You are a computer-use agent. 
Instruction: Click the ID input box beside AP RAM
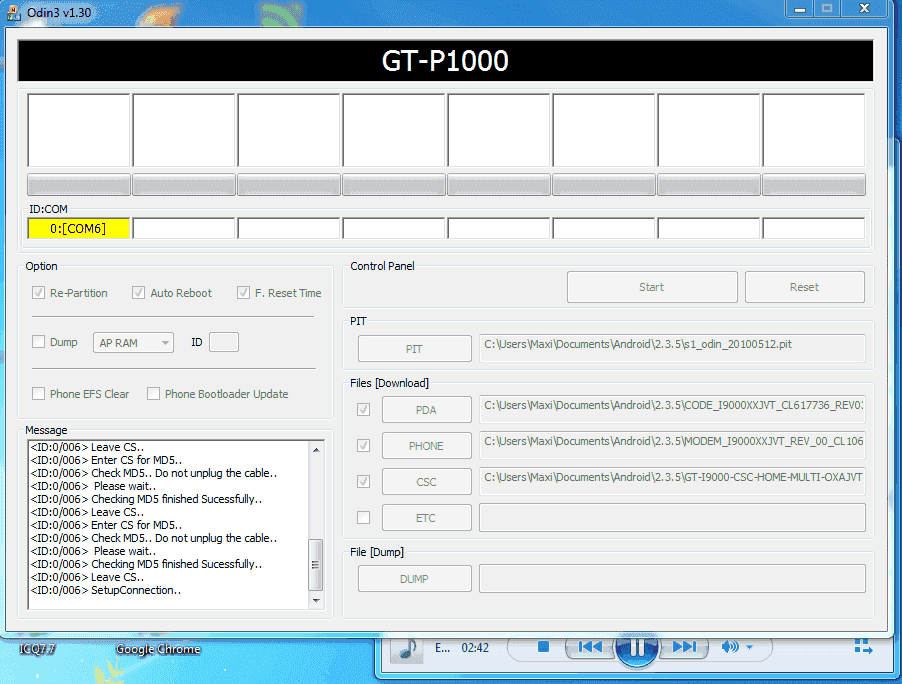click(x=224, y=342)
